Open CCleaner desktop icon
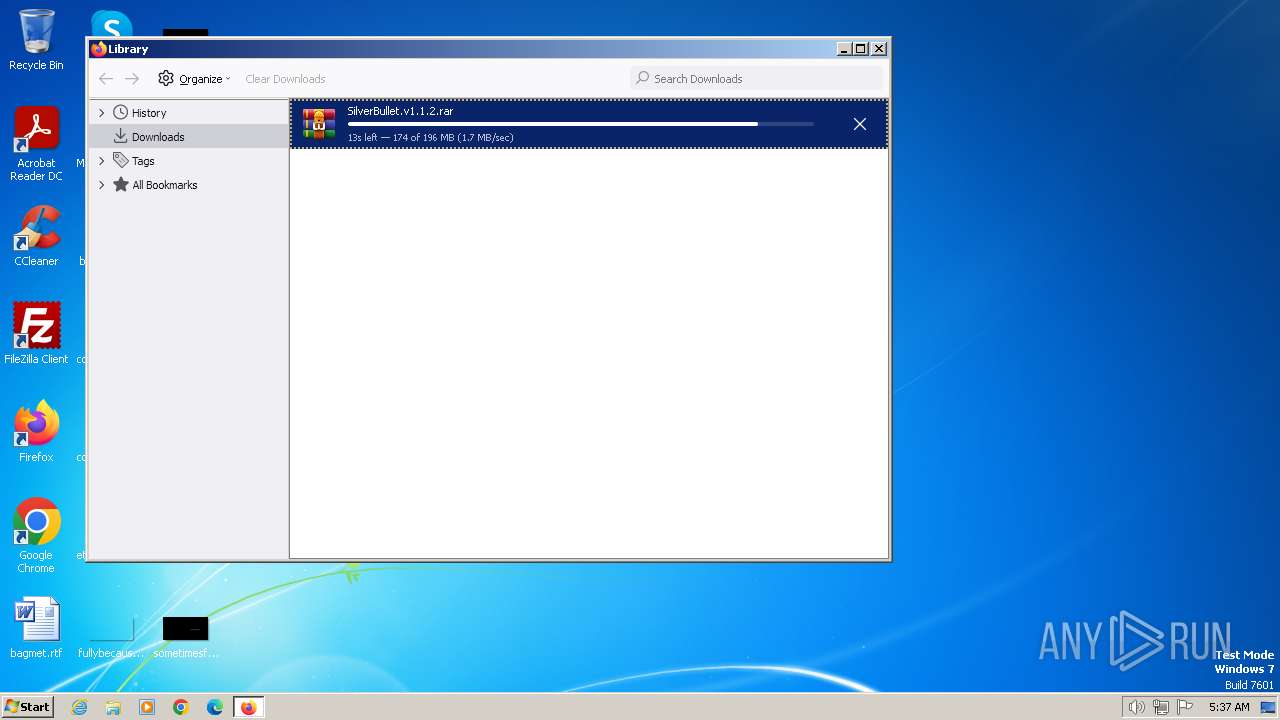This screenshot has width=1280, height=720. pyautogui.click(x=36, y=236)
